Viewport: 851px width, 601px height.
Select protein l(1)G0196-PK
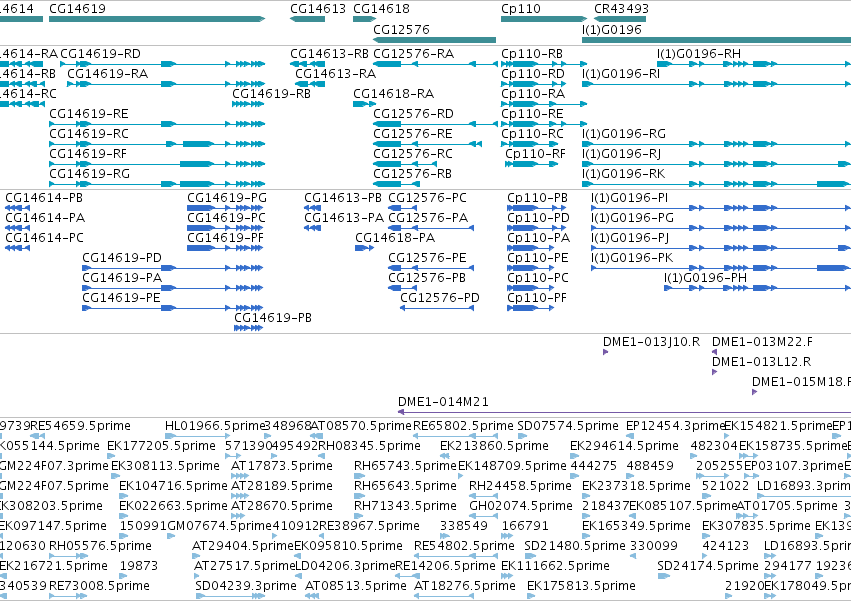721,268
